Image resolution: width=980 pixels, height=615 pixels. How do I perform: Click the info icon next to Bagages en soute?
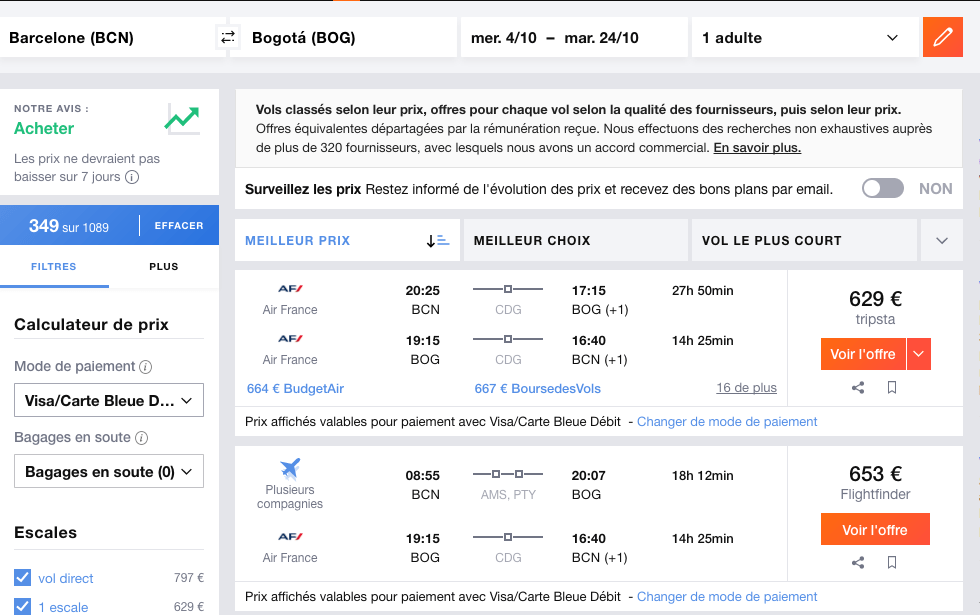(142, 438)
